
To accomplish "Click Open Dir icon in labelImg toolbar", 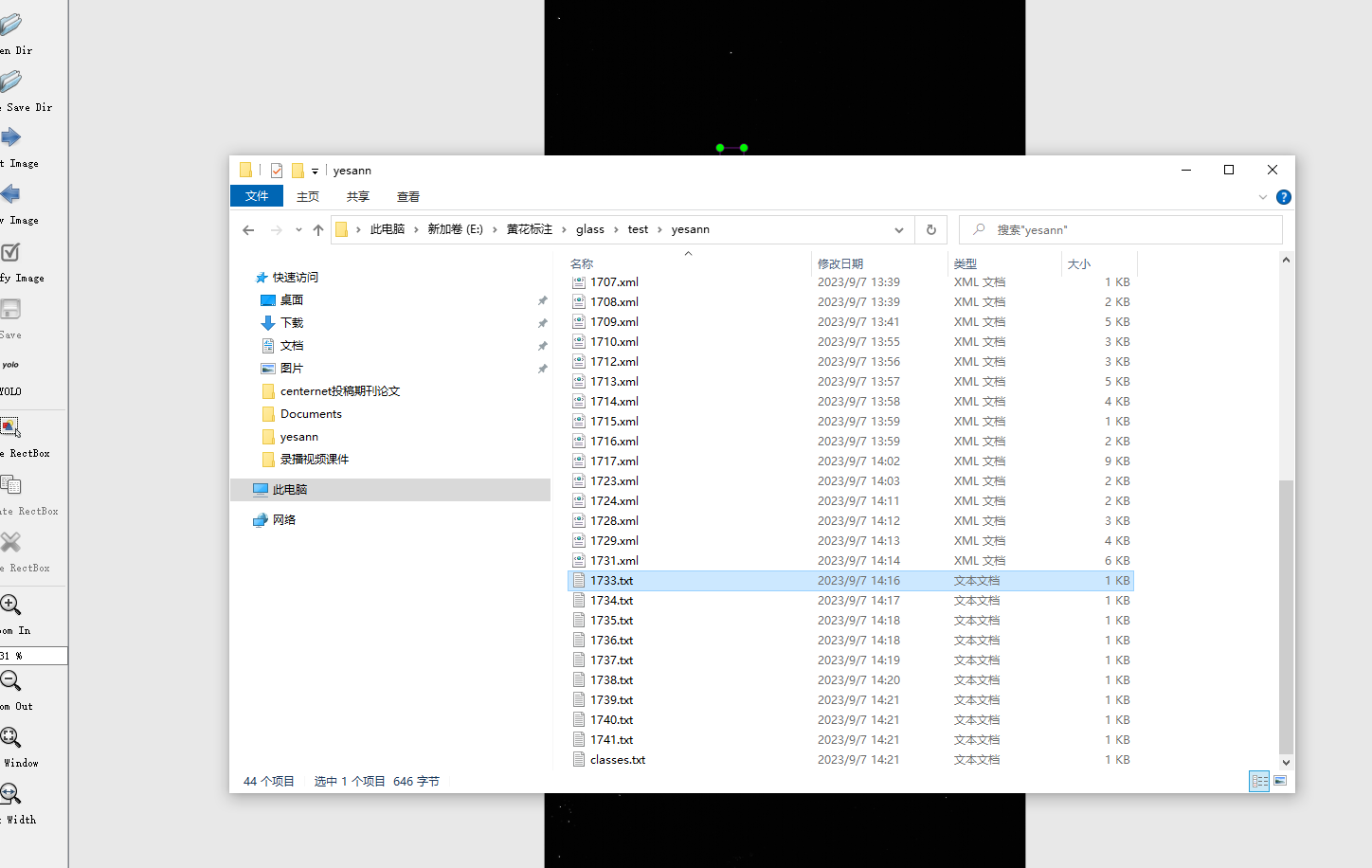I will (x=10, y=26).
